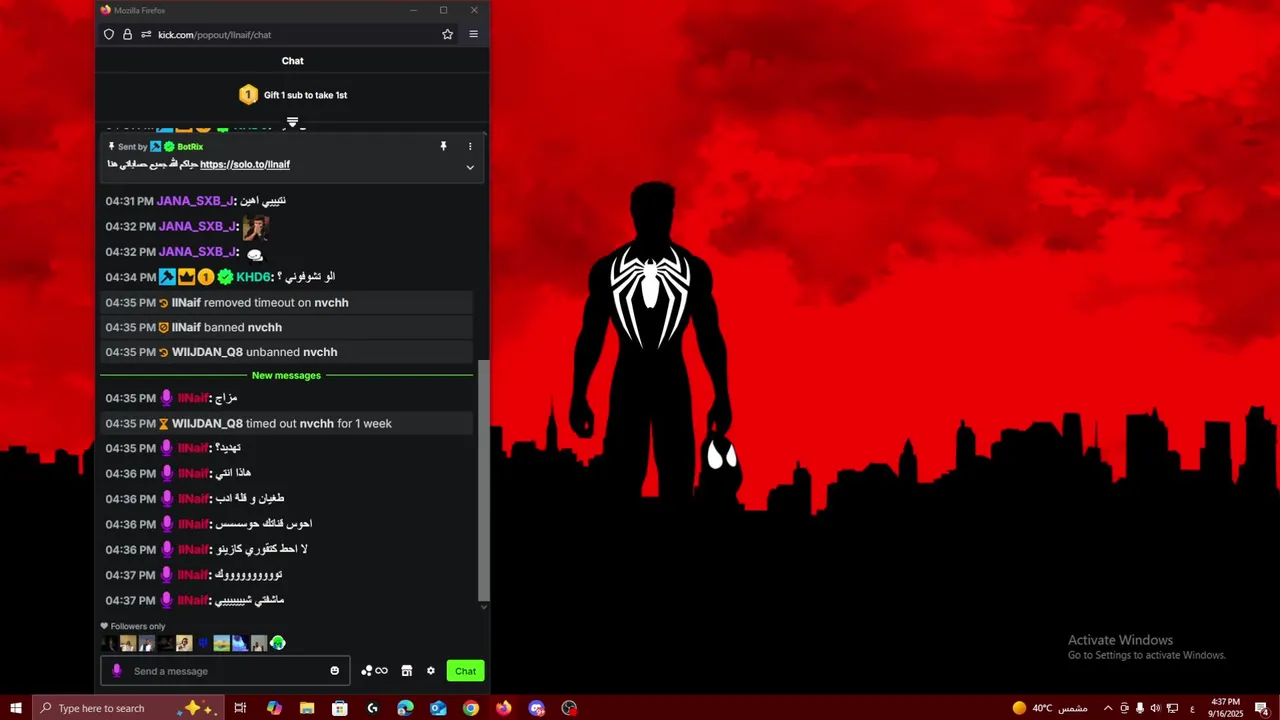Select the green alien emote in quick emotes
1280x720 pixels.
tap(278, 643)
